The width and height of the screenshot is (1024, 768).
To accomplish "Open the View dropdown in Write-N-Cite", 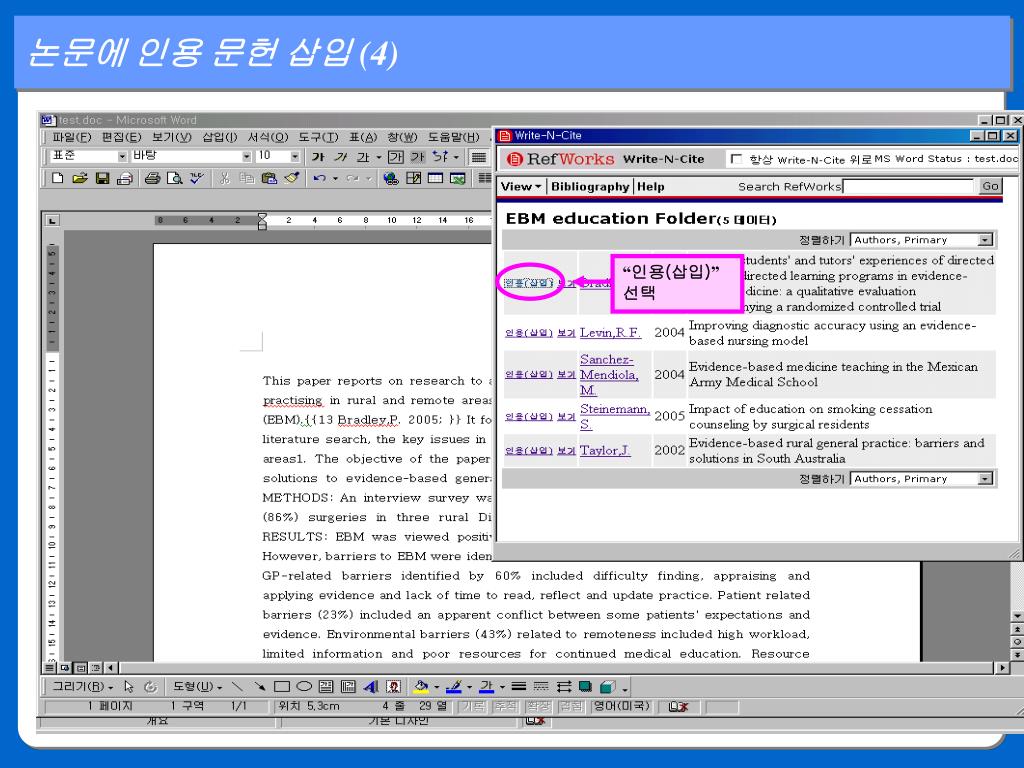I will (x=520, y=187).
